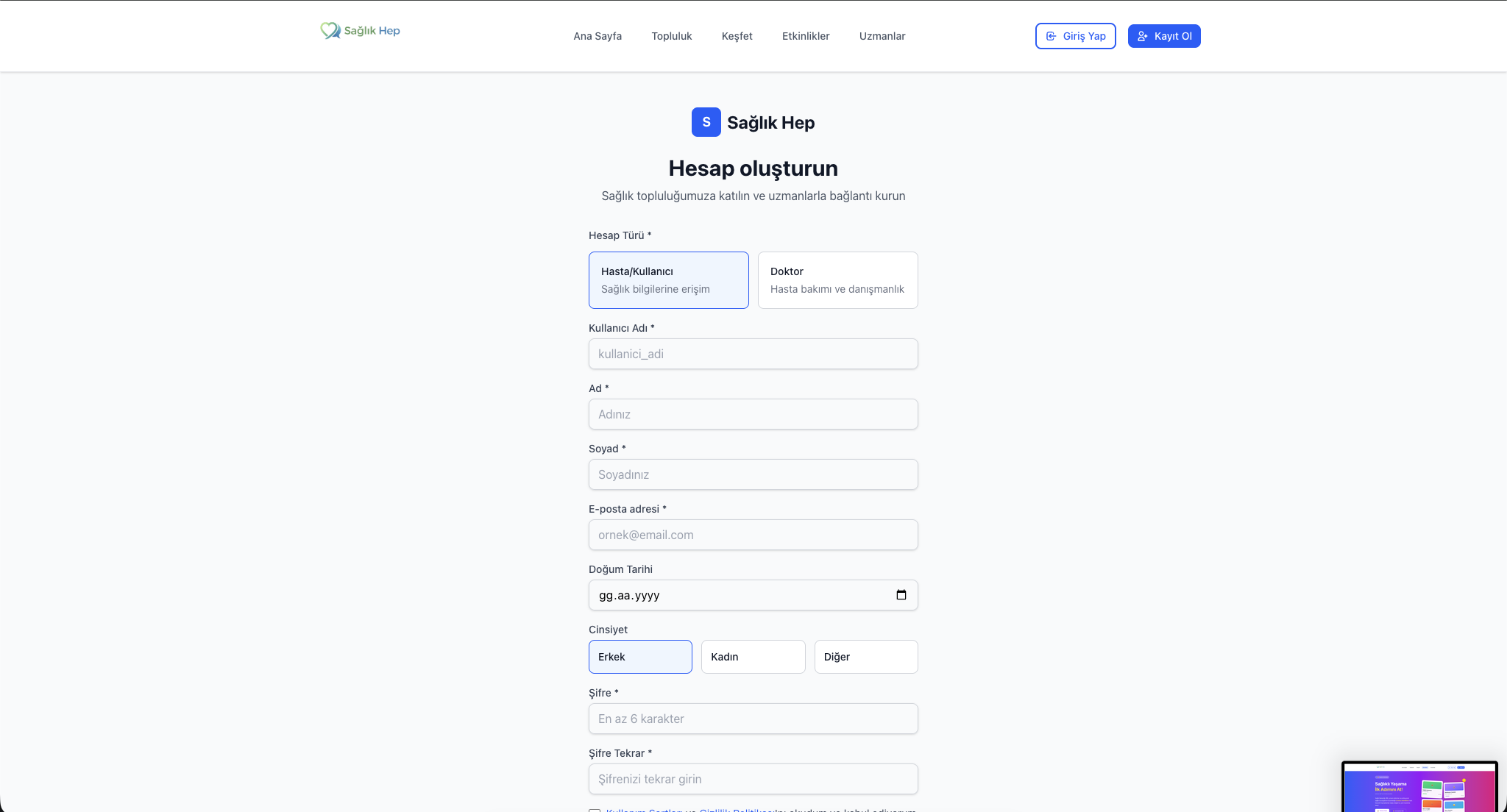
Task: Navigate to "Topluluk" menu item
Action: [671, 35]
